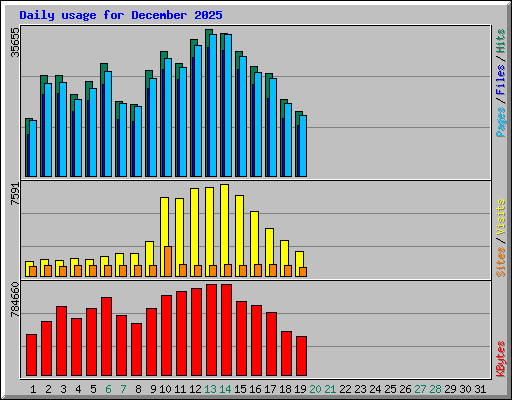Click the red "KBytes" legend label
The image size is (512, 400).
[x=500, y=359]
